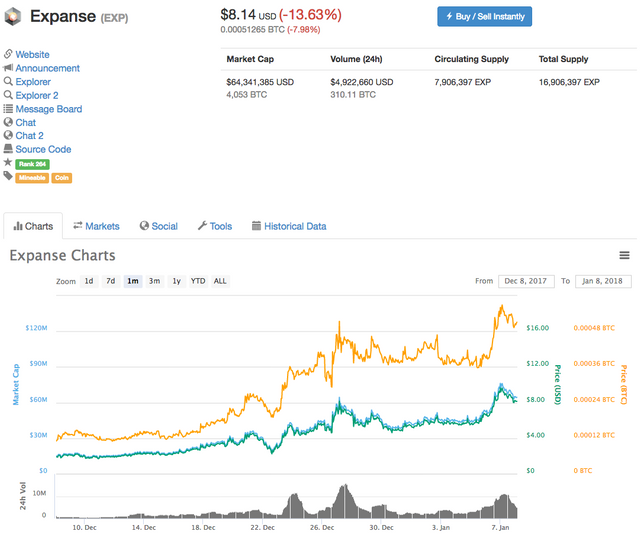This screenshot has height=535, width=640.
Task: Click the link chain icon beside Website
Action: 8,54
